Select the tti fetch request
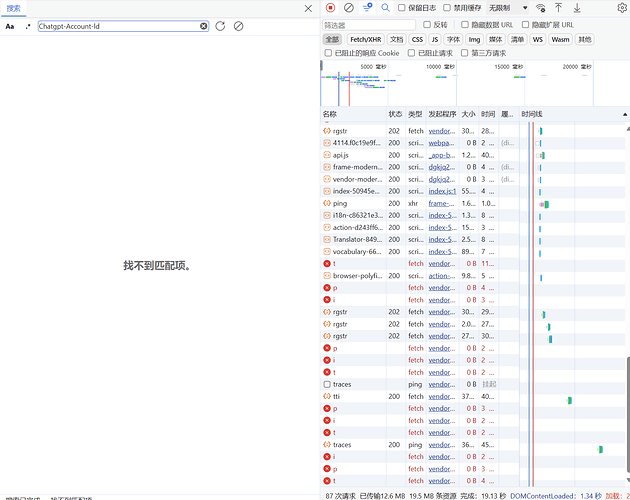The image size is (630, 500). pyautogui.click(x=420, y=396)
